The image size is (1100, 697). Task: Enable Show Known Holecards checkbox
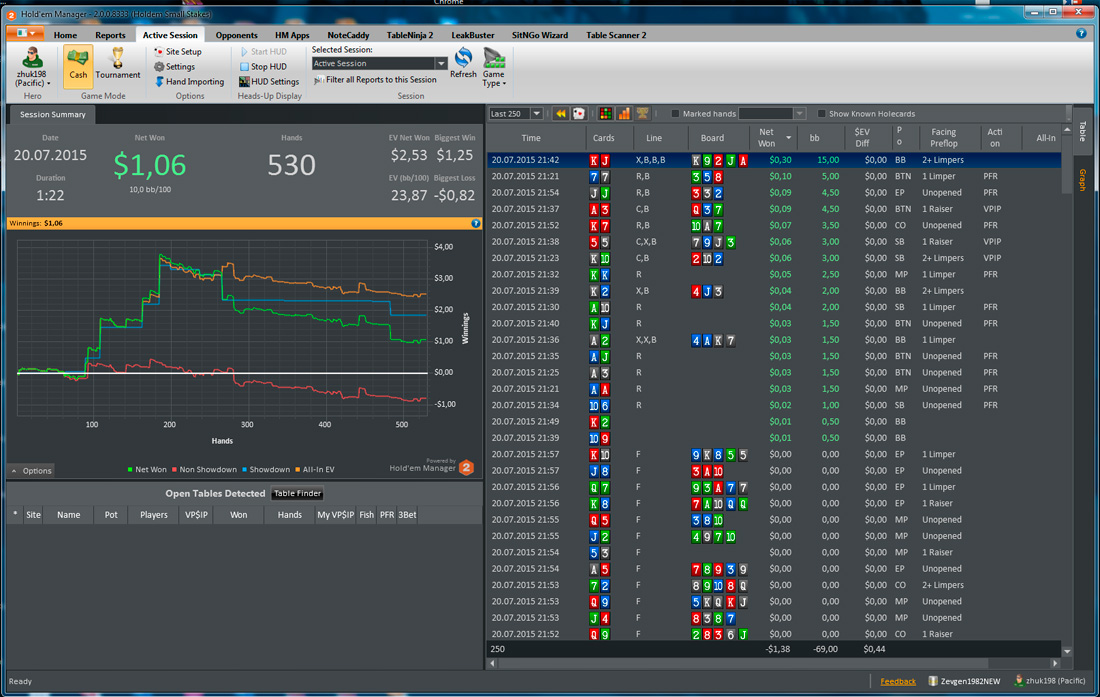pyautogui.click(x=821, y=114)
